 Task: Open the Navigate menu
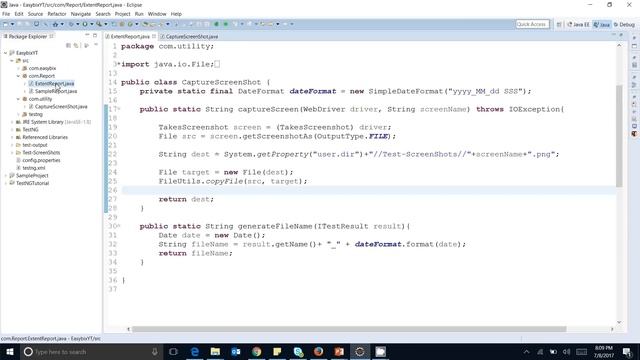tap(81, 14)
